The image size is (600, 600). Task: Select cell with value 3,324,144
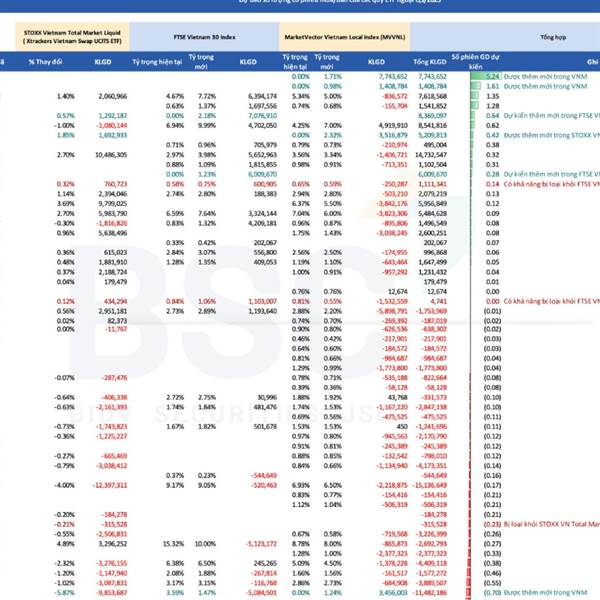262,214
